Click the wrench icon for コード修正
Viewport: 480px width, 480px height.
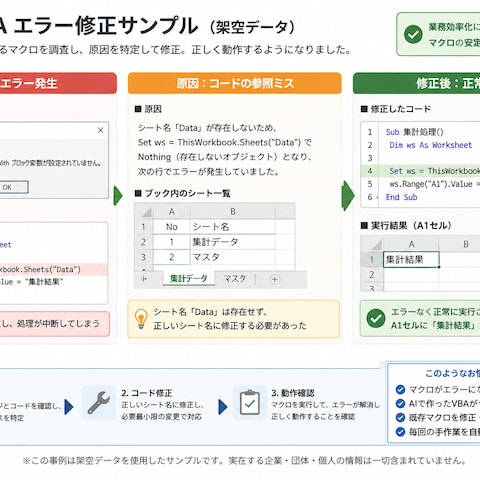click(x=98, y=402)
